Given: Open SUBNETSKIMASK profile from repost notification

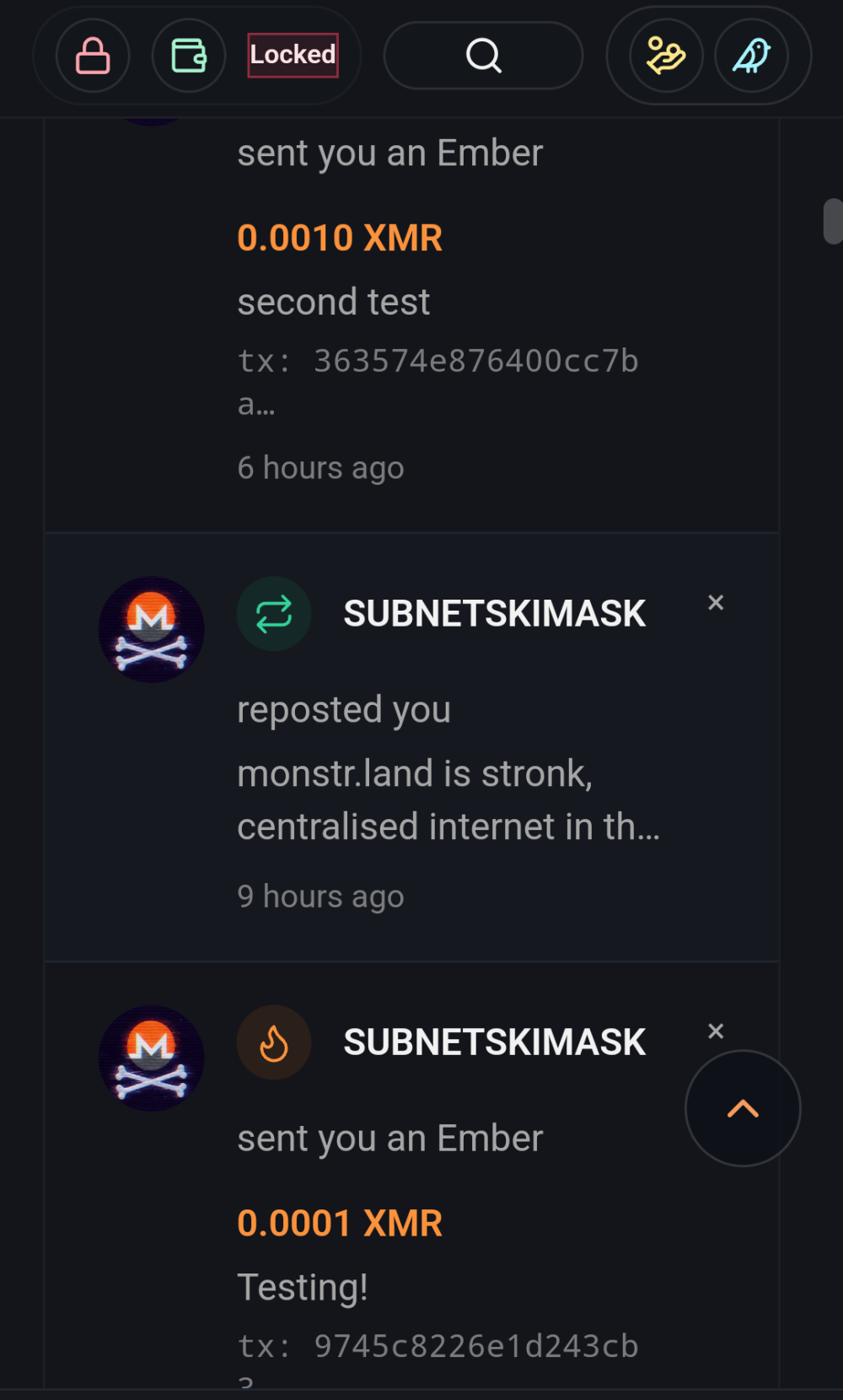Looking at the screenshot, I should pyautogui.click(x=494, y=614).
